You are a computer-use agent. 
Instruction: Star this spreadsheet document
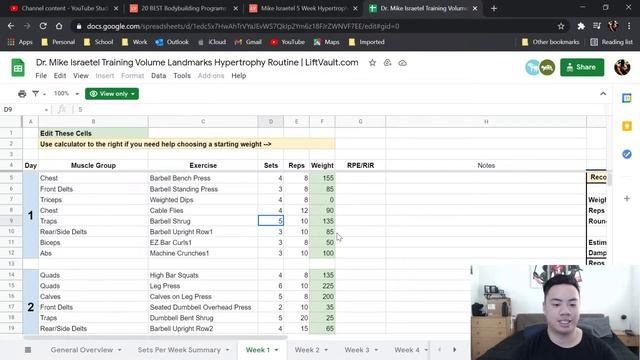click(x=372, y=63)
